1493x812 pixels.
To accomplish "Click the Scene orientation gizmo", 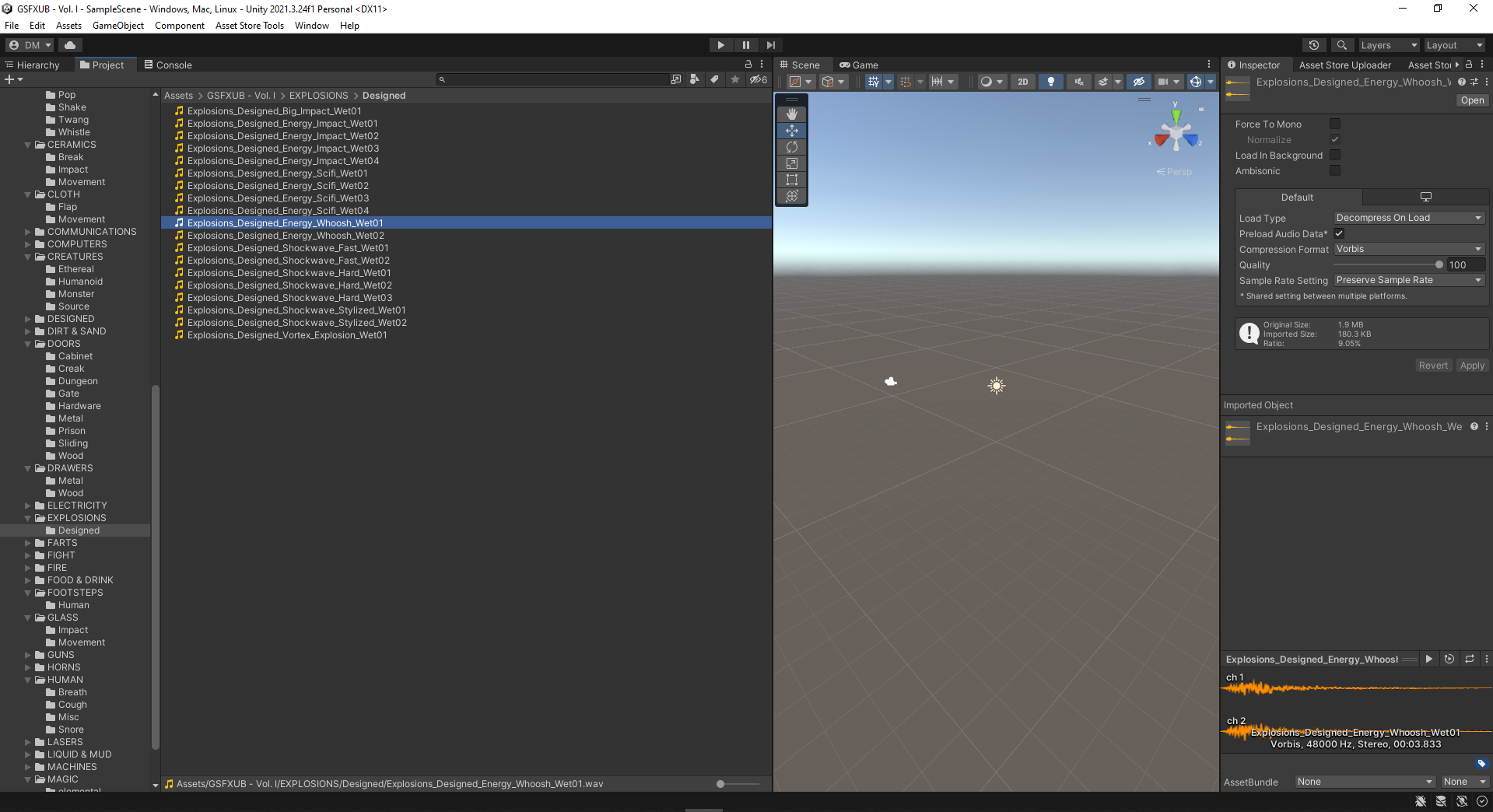I will click(x=1176, y=134).
